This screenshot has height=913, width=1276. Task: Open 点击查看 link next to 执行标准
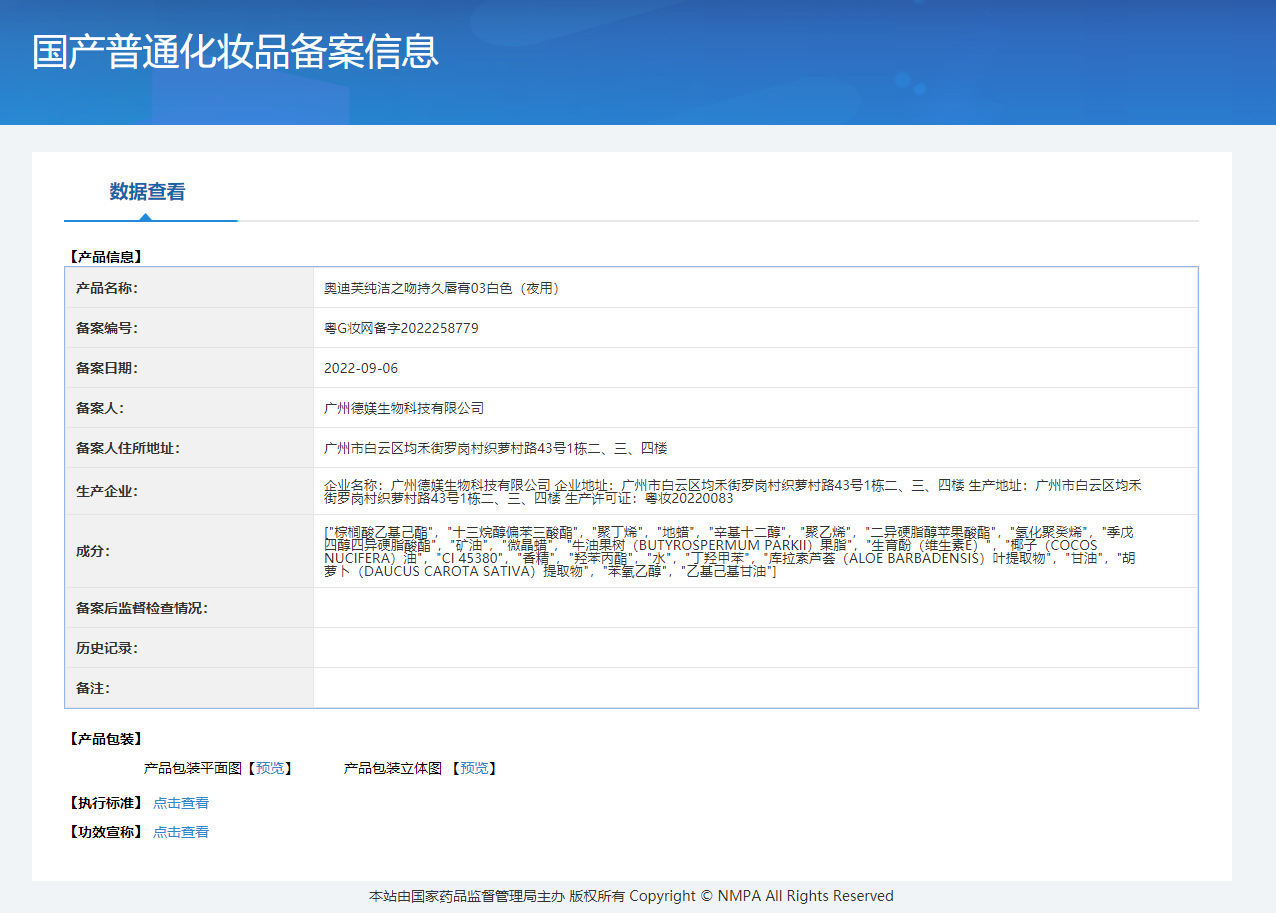point(181,803)
